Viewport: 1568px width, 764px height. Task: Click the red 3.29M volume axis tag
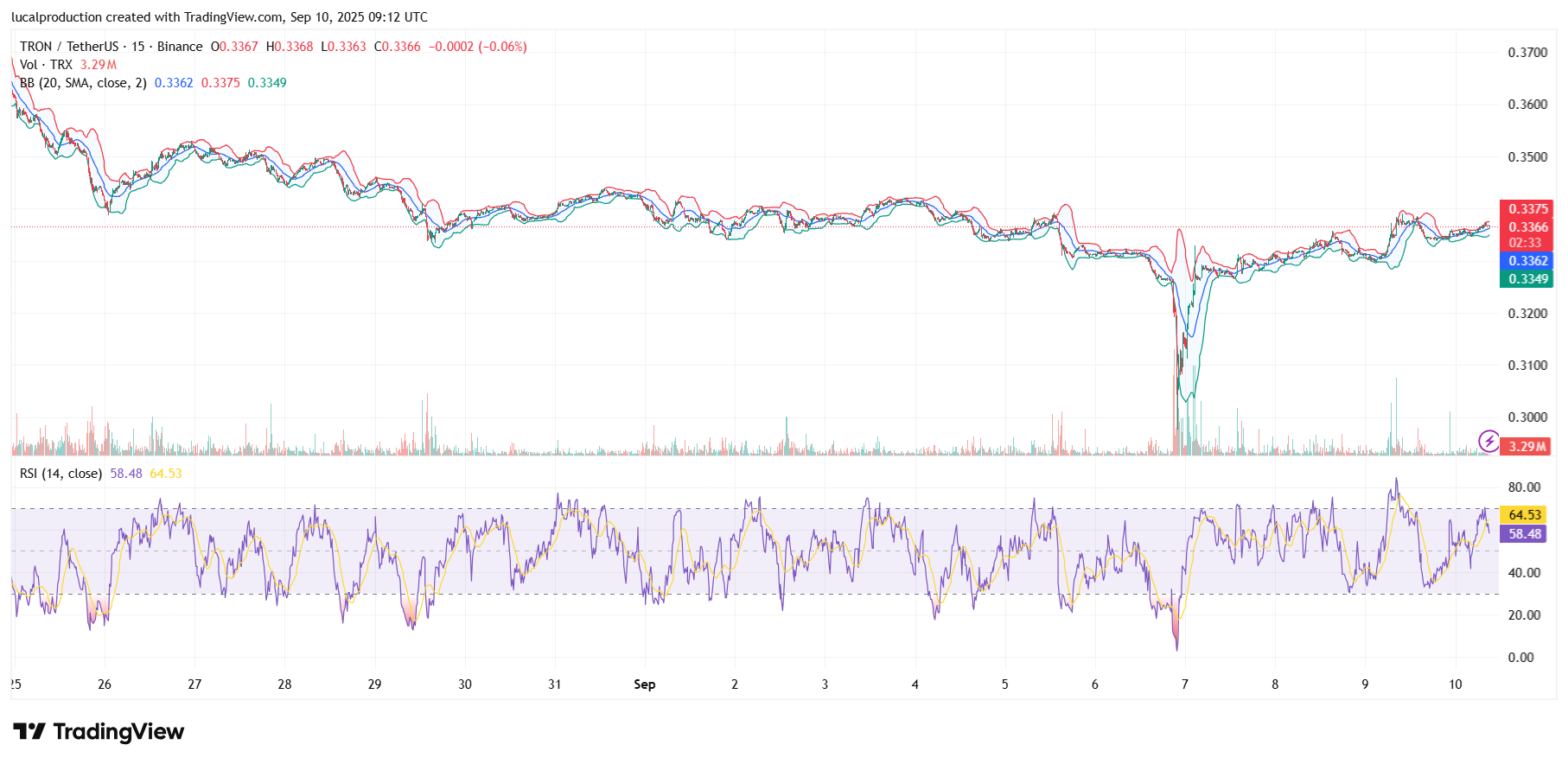click(x=1527, y=447)
